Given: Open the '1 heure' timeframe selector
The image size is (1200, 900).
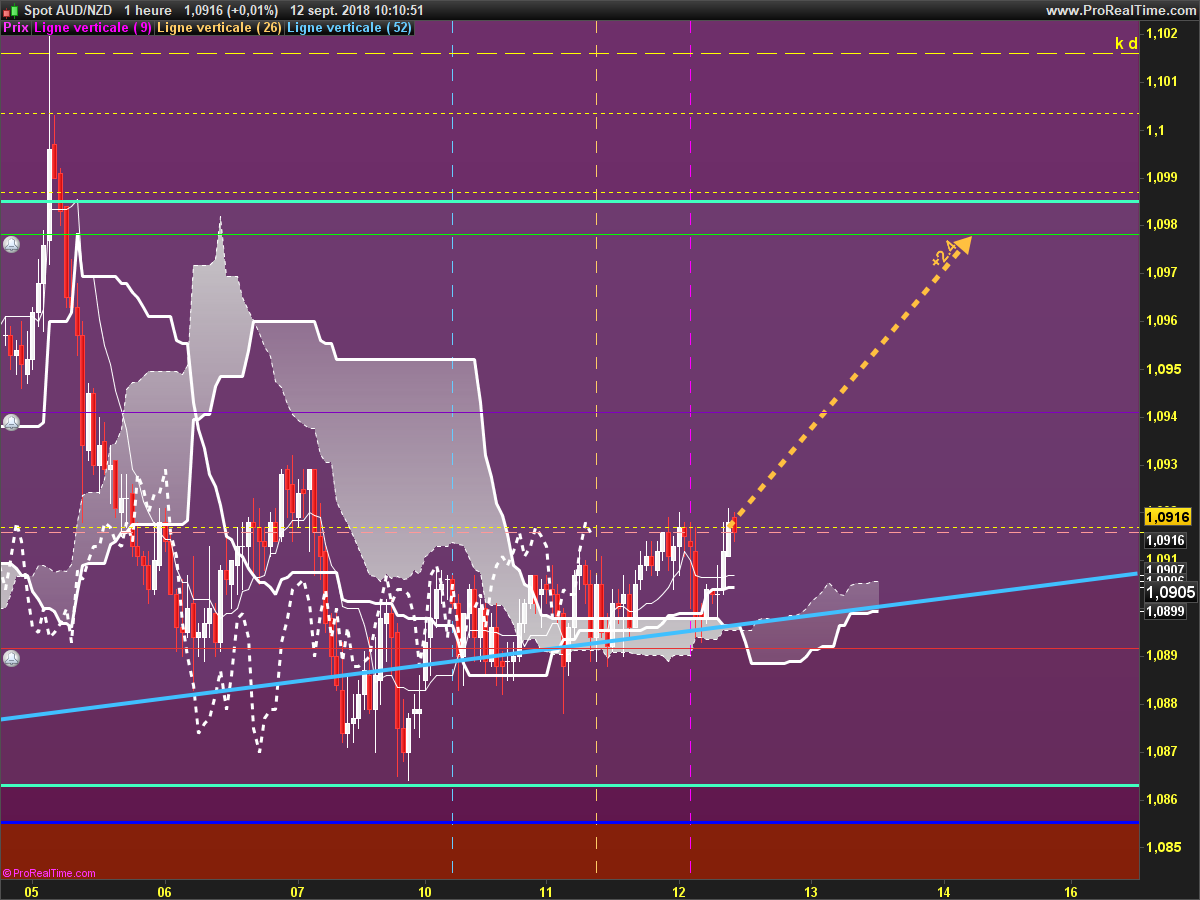Looking at the screenshot, I should point(148,10).
